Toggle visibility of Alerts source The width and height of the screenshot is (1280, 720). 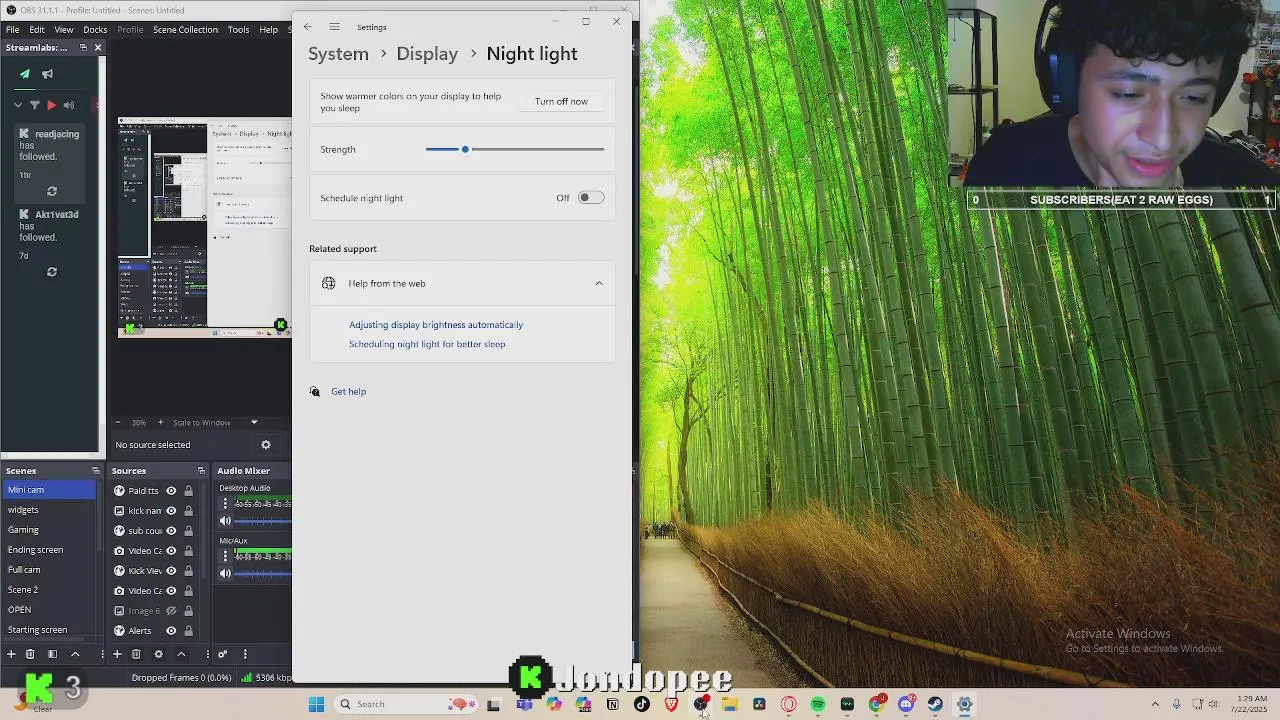tap(171, 631)
